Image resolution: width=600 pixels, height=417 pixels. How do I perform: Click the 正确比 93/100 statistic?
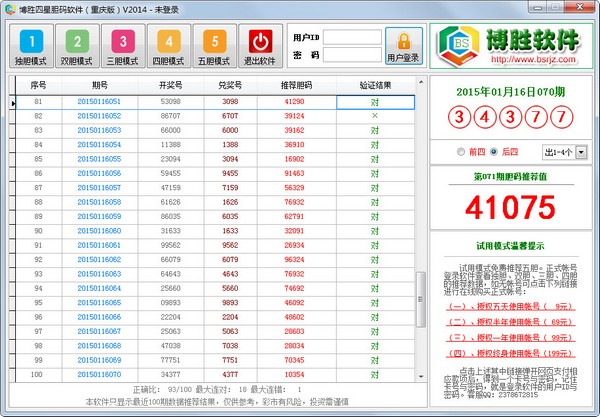pyautogui.click(x=162, y=390)
